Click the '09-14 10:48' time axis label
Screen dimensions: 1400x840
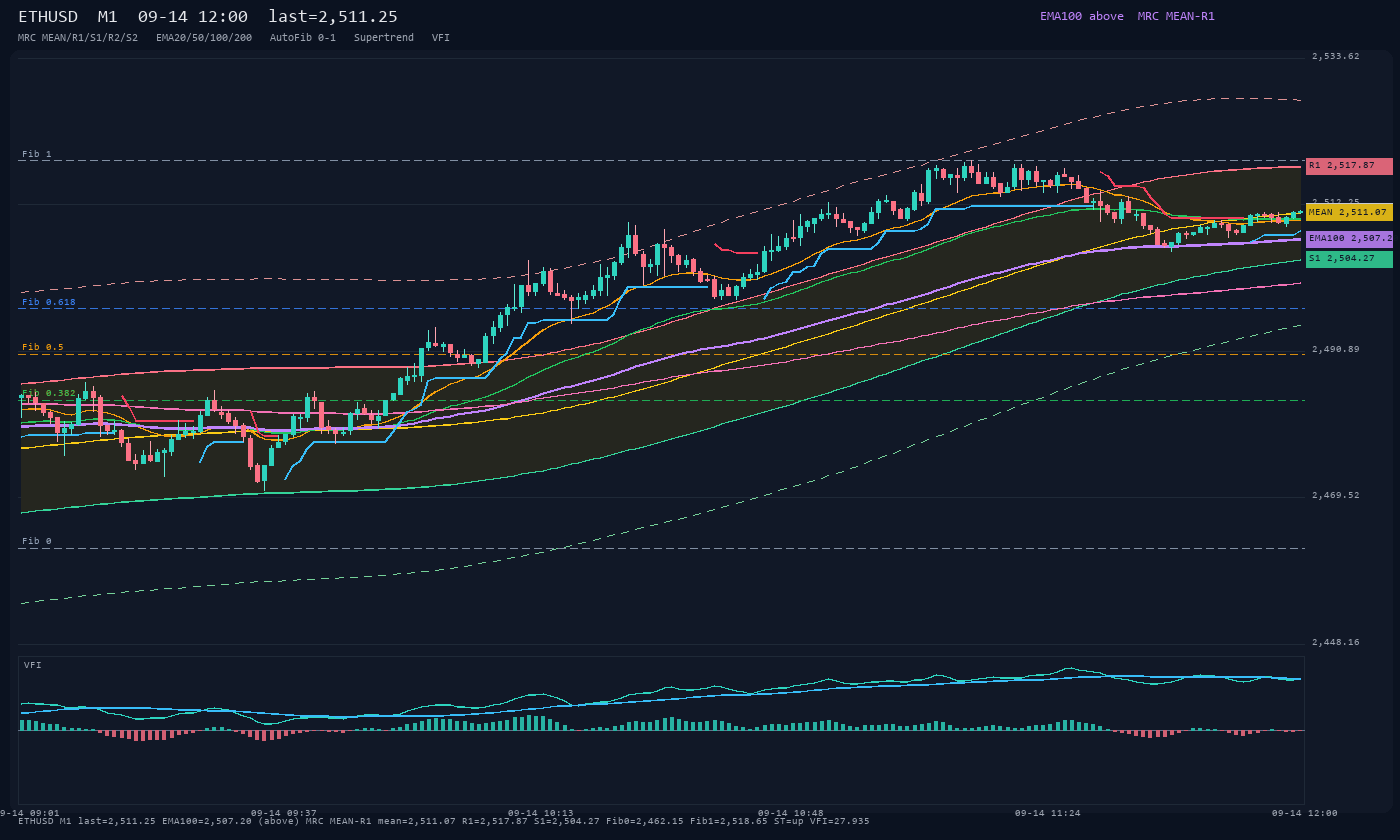point(791,813)
